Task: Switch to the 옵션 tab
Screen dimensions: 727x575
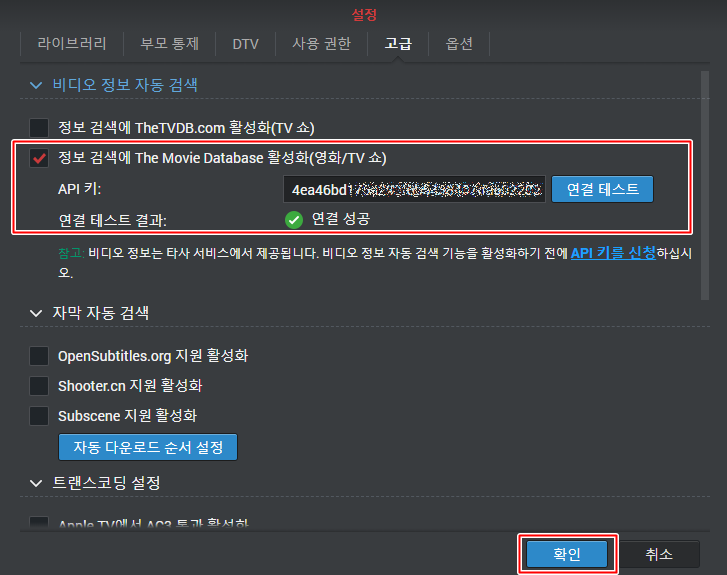Action: pos(459,44)
